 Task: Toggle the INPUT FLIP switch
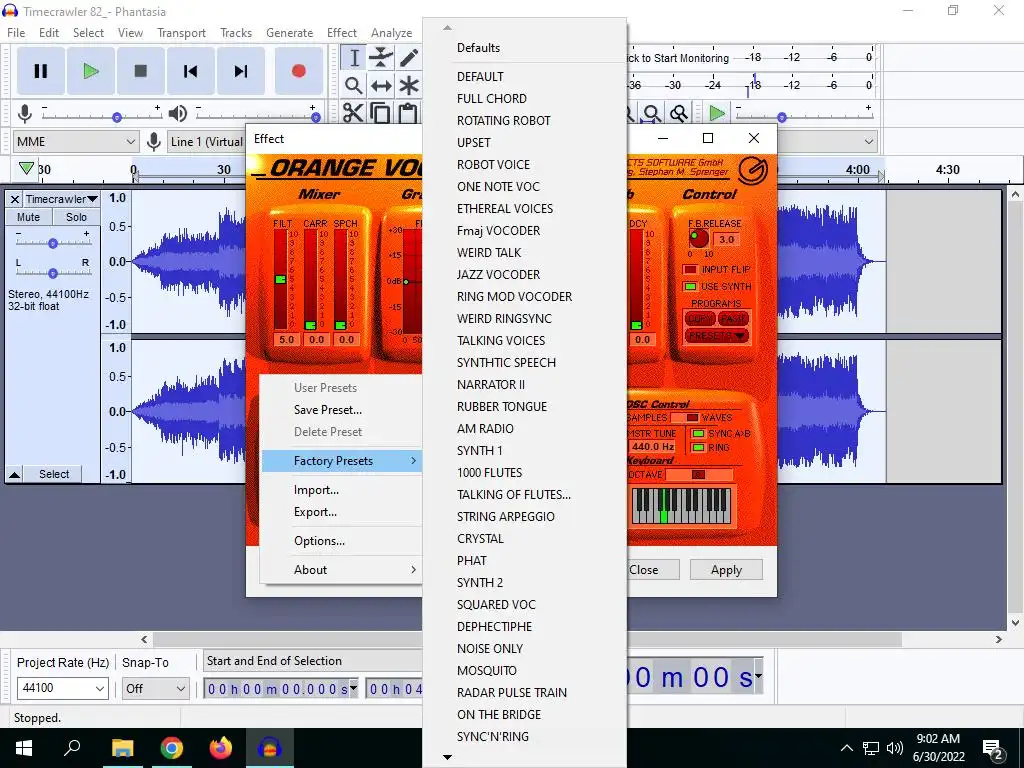pos(690,269)
